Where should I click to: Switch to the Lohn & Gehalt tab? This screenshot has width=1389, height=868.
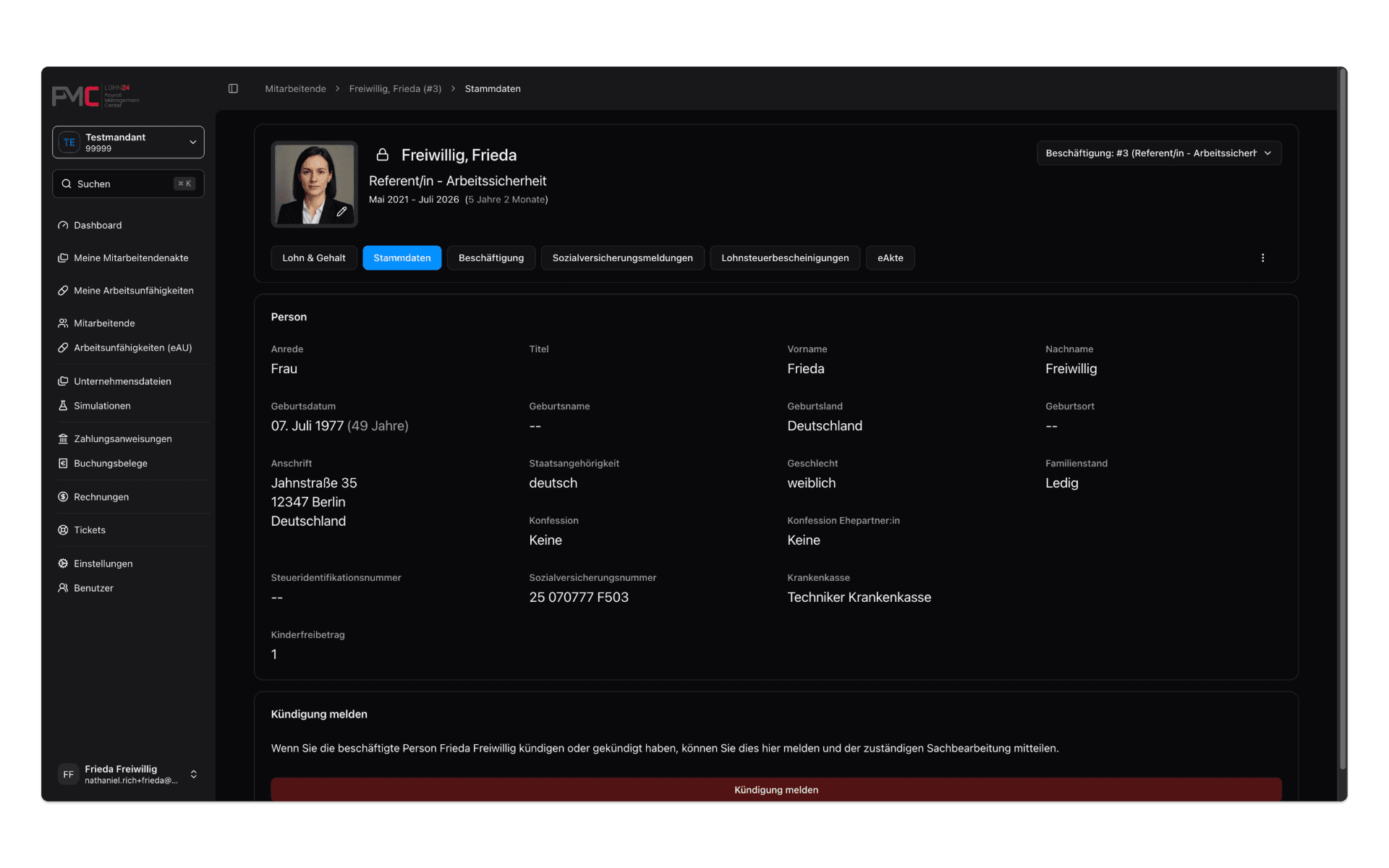point(314,258)
